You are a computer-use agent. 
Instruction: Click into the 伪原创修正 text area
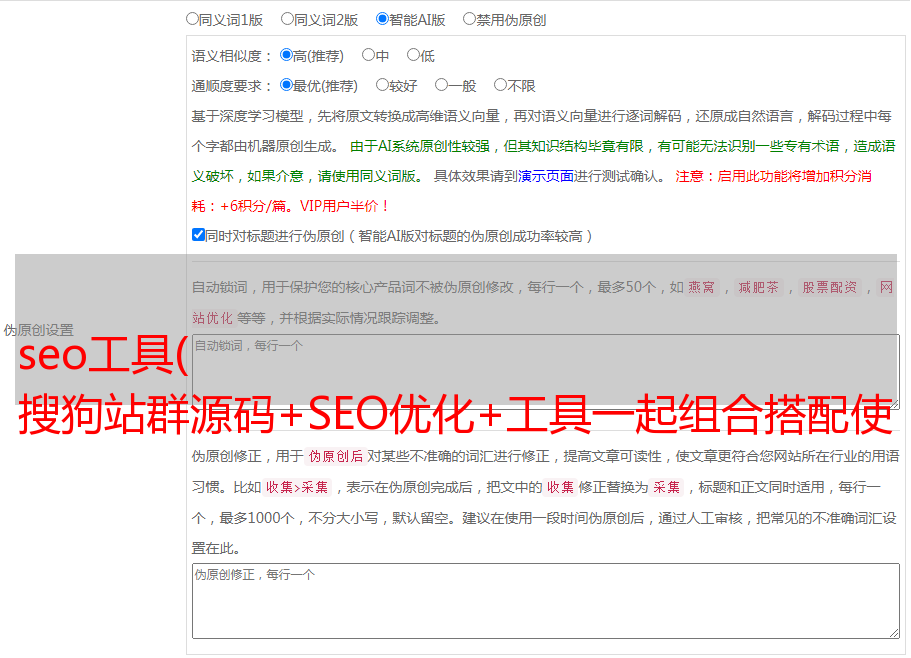546,601
